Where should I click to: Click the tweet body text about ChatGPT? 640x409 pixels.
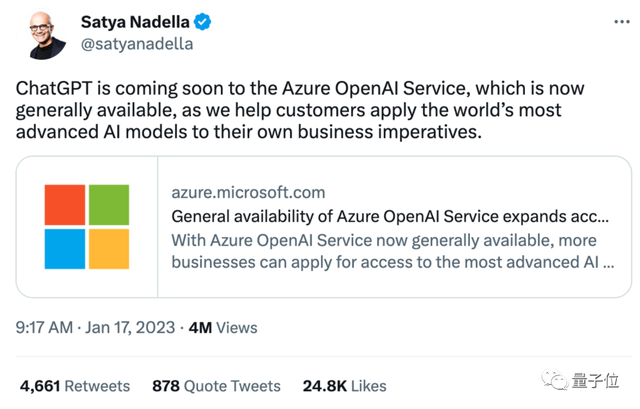coord(300,110)
